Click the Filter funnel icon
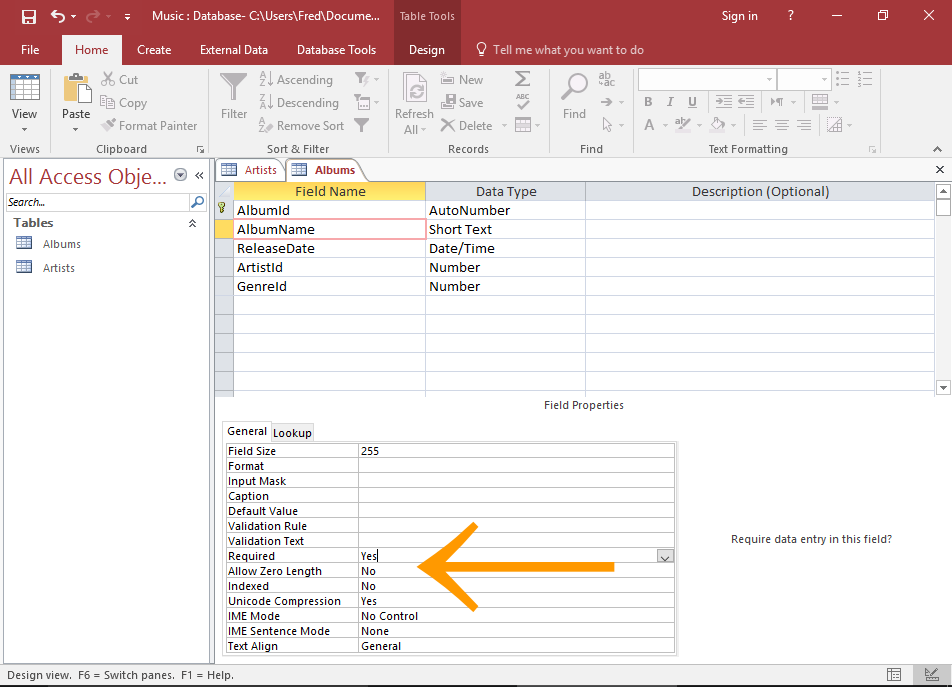Screen dimensions: 952x687 point(234,88)
